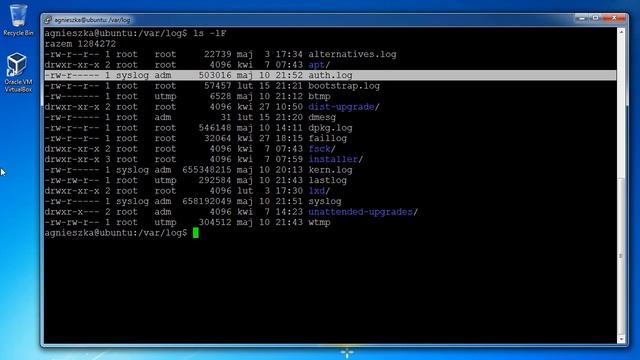Maximize the terminal window
Screen dimensions: 640x360
[596, 18]
